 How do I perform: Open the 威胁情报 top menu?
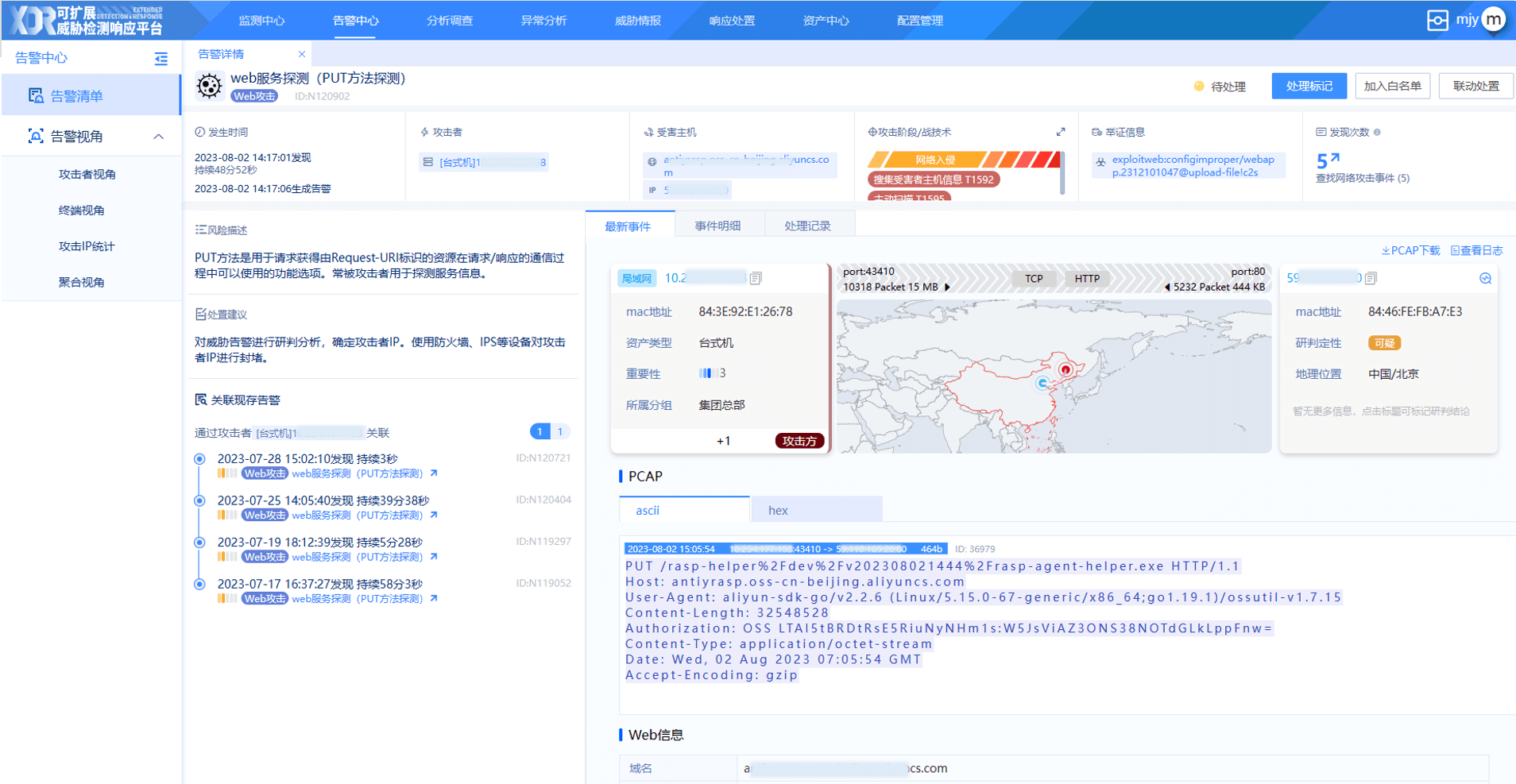(638, 21)
